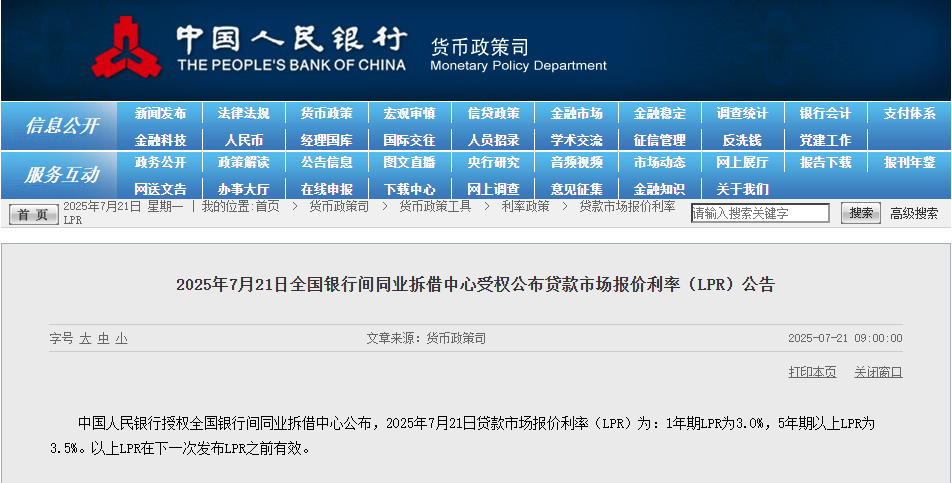Select 反洗钱 navigation link

click(x=743, y=140)
